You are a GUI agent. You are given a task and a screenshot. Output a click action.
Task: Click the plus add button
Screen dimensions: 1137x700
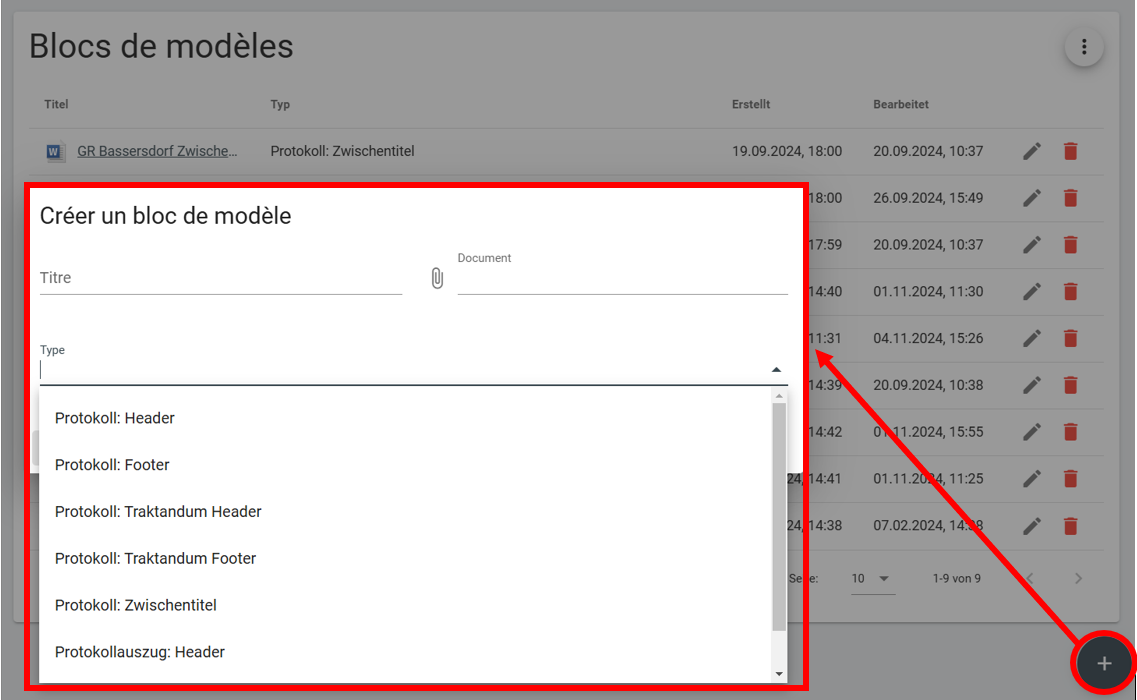click(1104, 664)
